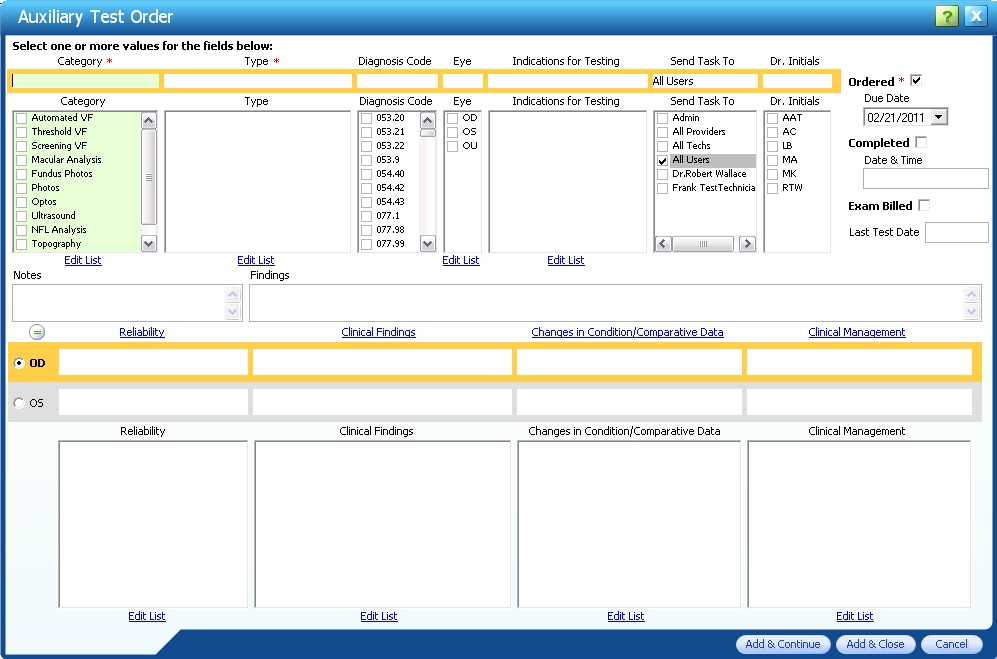Click the Category list scroll down arrow

[x=149, y=244]
